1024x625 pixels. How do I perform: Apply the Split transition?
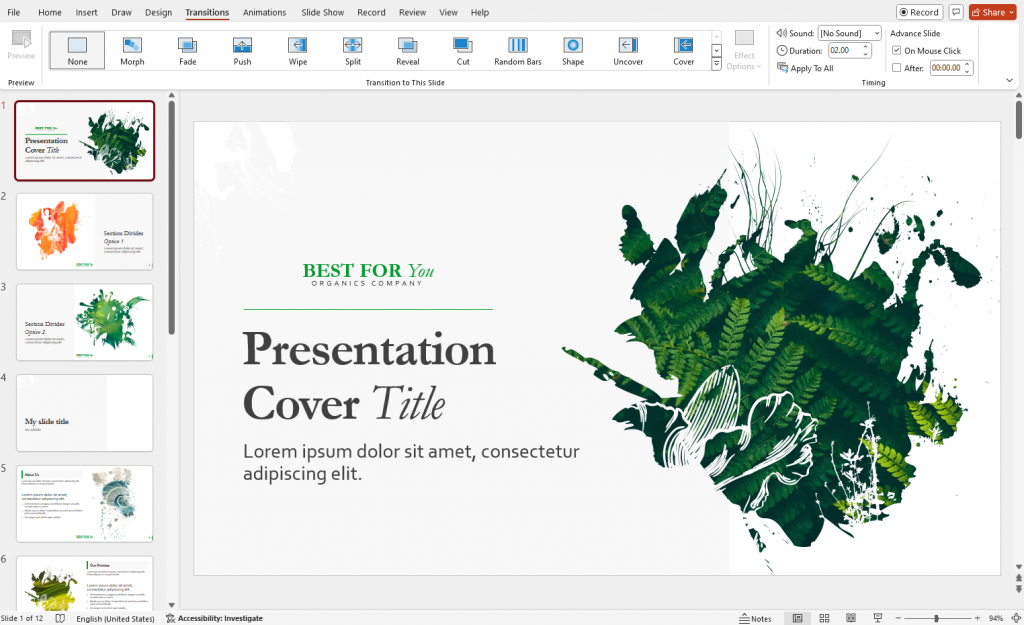353,50
